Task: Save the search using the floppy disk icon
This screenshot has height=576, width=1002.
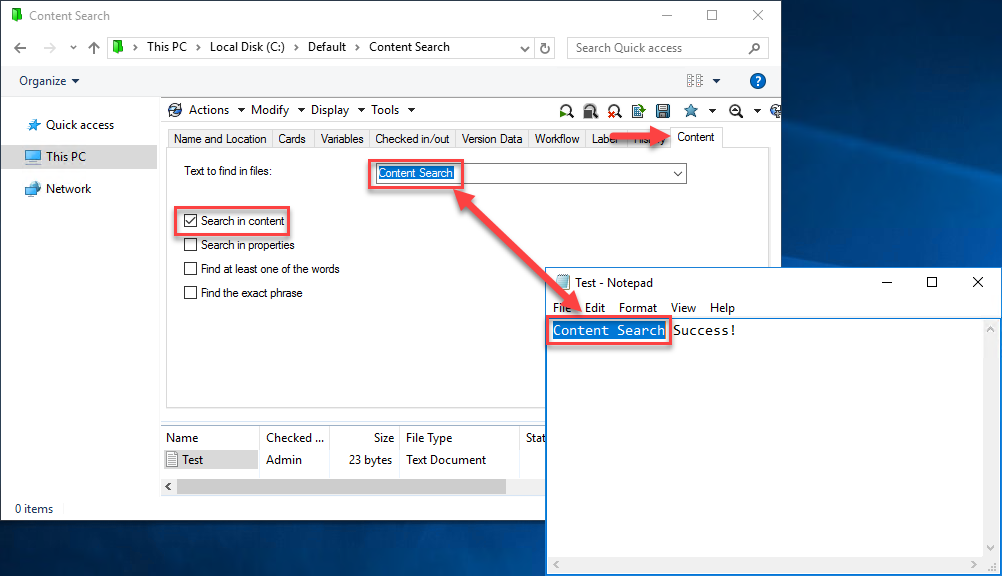Action: click(x=663, y=111)
